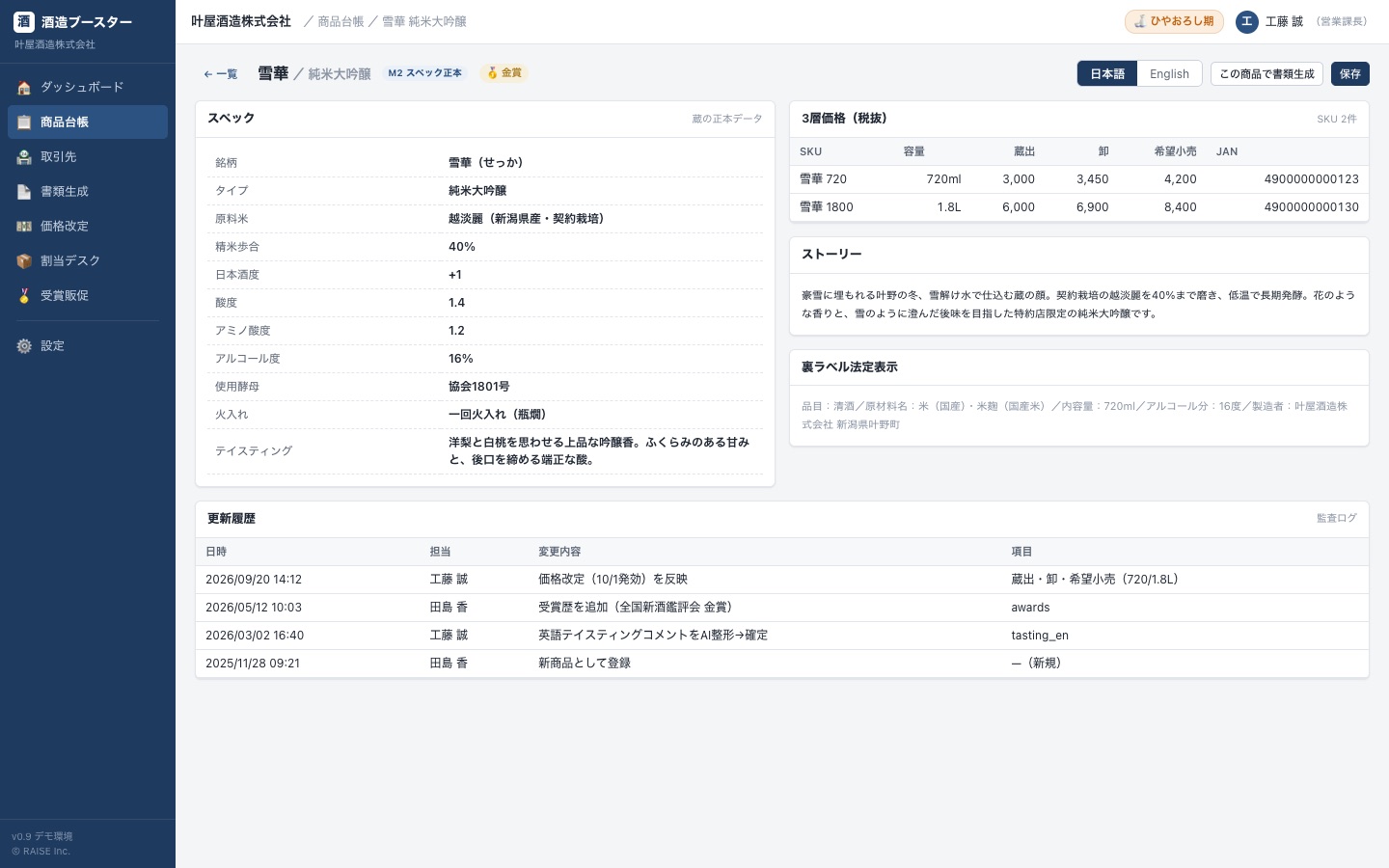Image resolution: width=1389 pixels, height=868 pixels.
Task: Click the 蔵の正本データ label
Action: pyautogui.click(x=727, y=119)
